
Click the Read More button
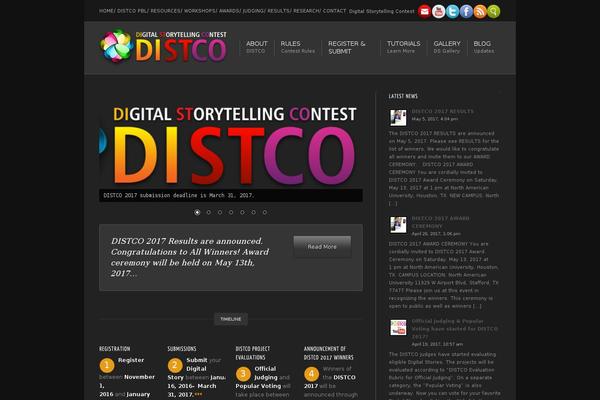tap(322, 247)
